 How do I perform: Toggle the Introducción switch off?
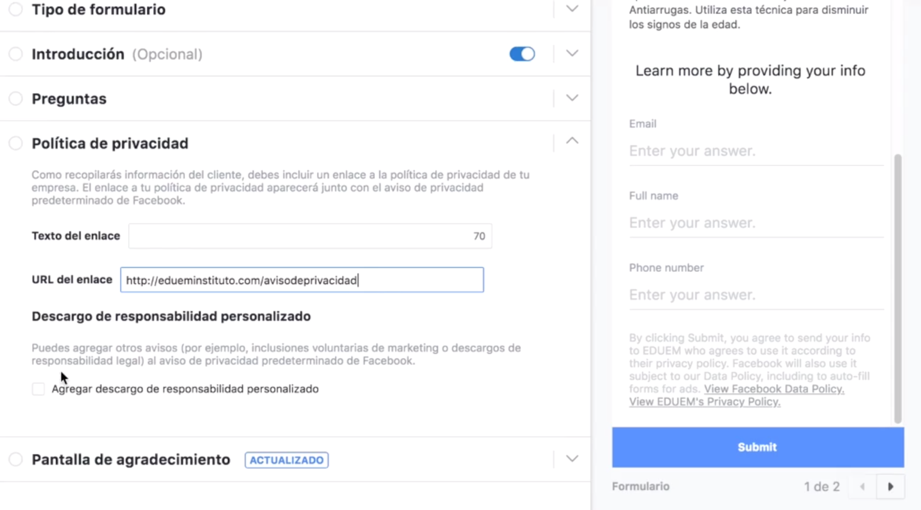pyautogui.click(x=522, y=54)
